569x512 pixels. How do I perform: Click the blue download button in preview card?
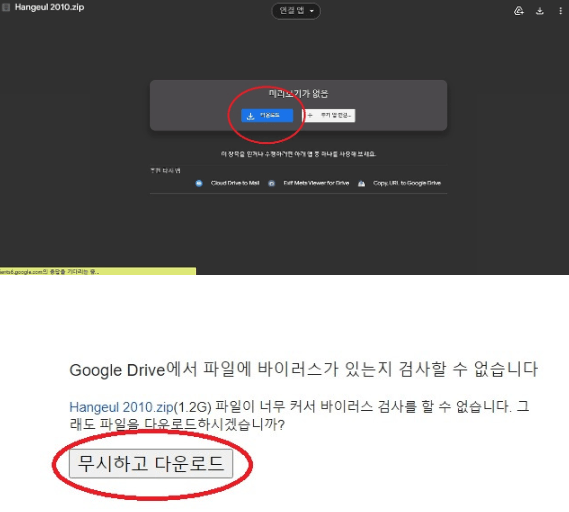(267, 115)
